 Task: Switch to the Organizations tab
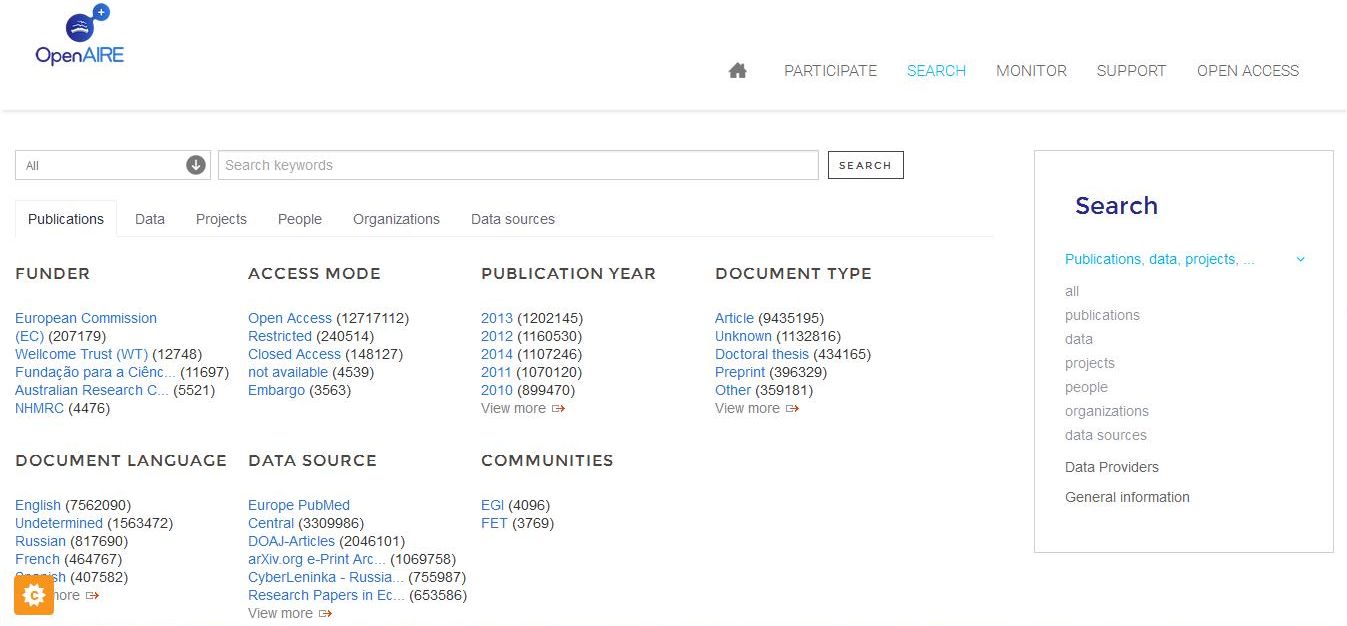396,219
